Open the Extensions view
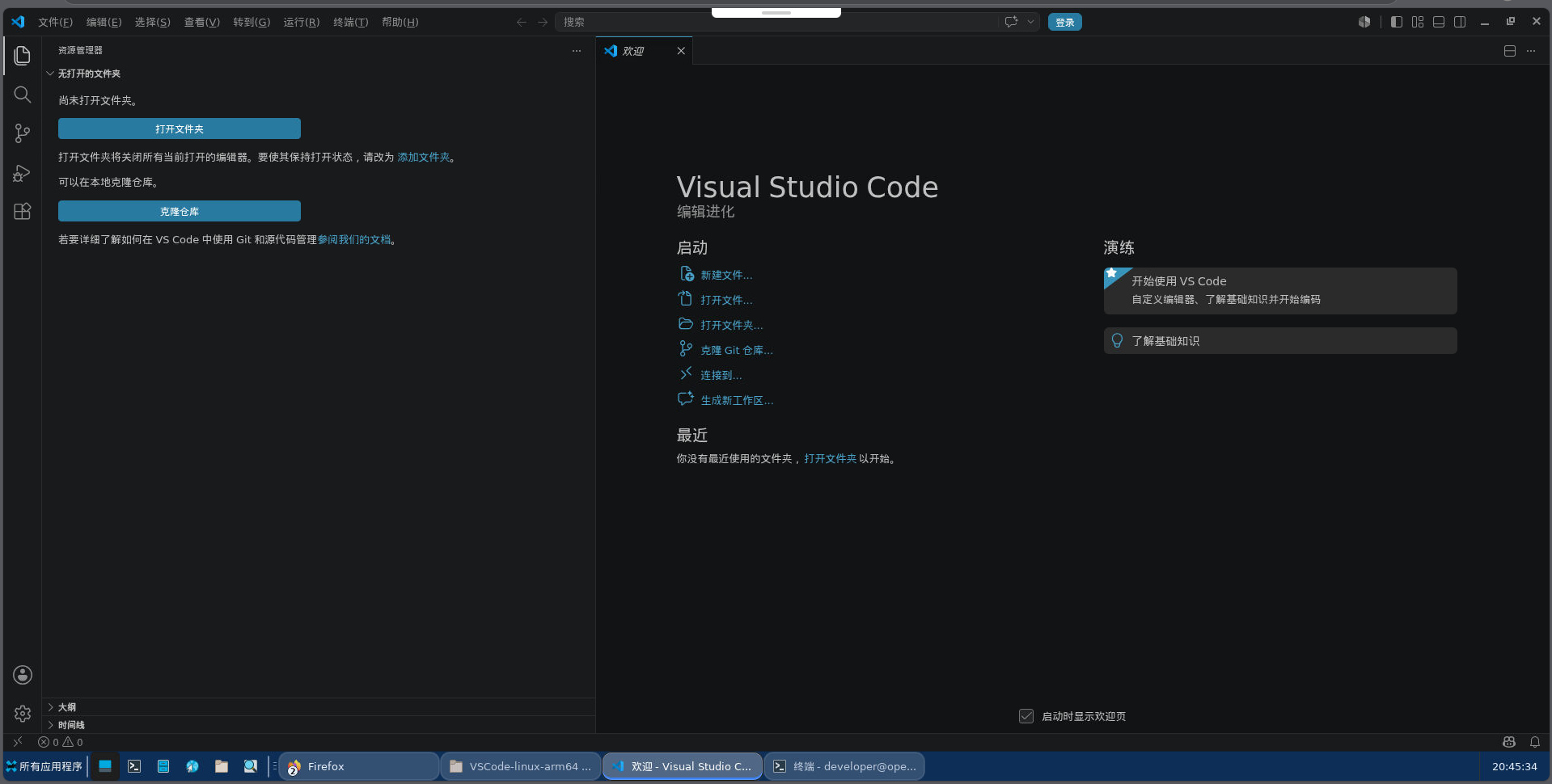This screenshot has width=1552, height=784. point(22,212)
